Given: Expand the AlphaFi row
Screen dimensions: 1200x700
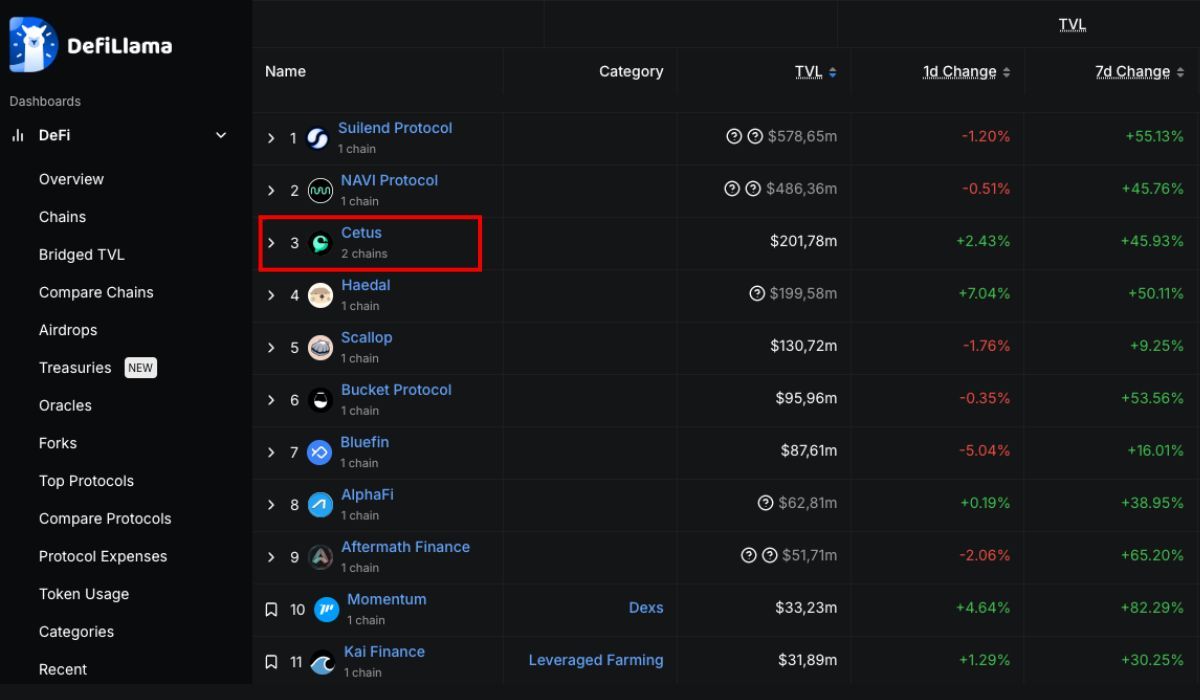Looking at the screenshot, I should pos(271,505).
